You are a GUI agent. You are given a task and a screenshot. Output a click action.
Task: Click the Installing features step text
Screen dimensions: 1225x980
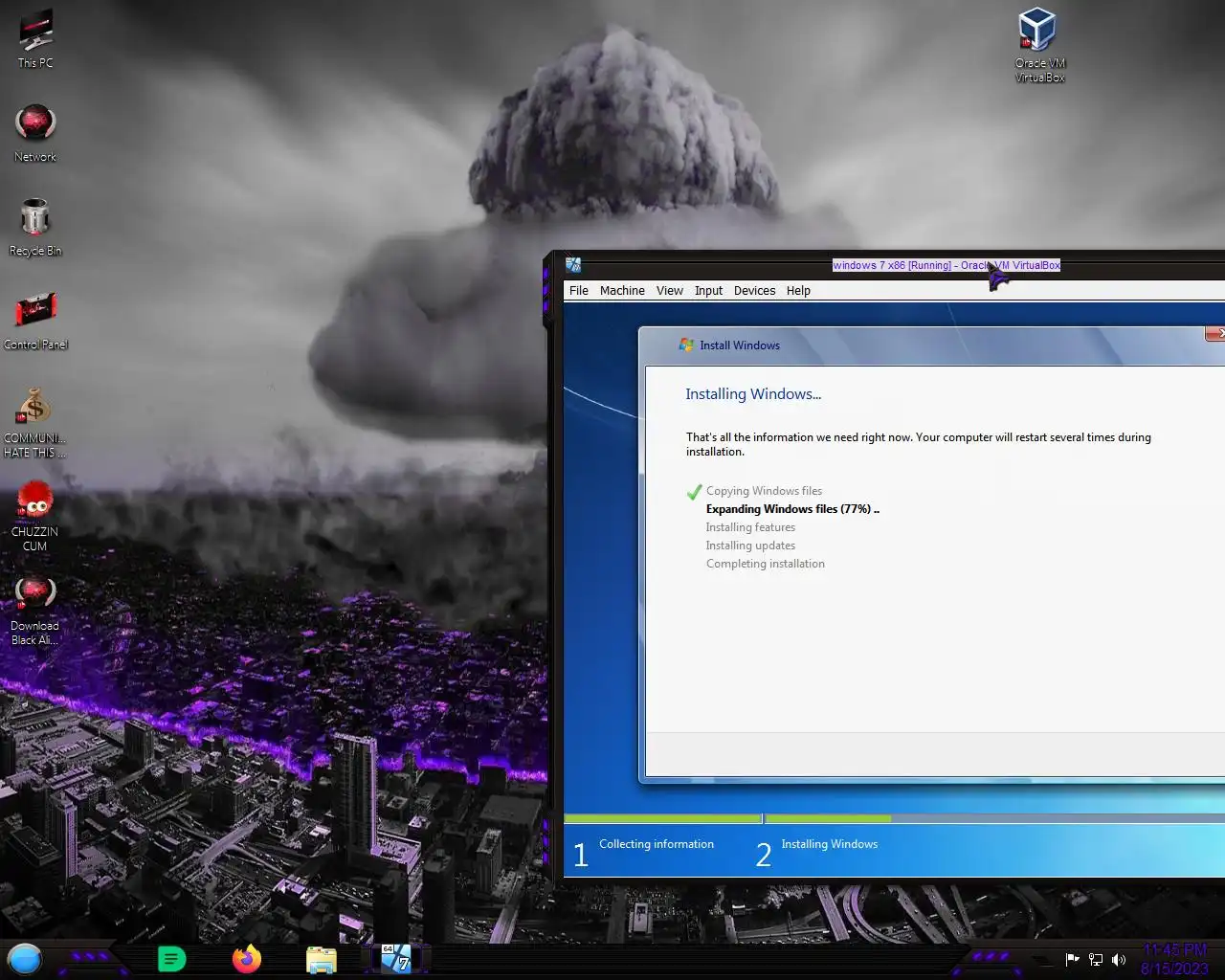tap(750, 527)
